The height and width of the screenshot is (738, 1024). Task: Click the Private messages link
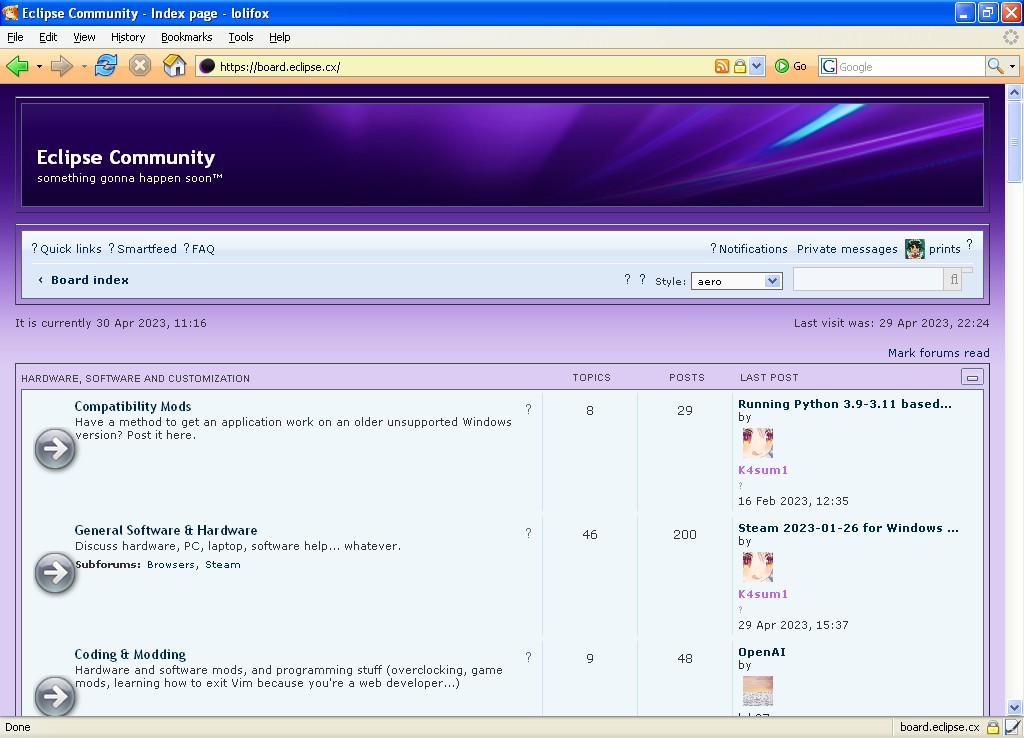pos(846,249)
